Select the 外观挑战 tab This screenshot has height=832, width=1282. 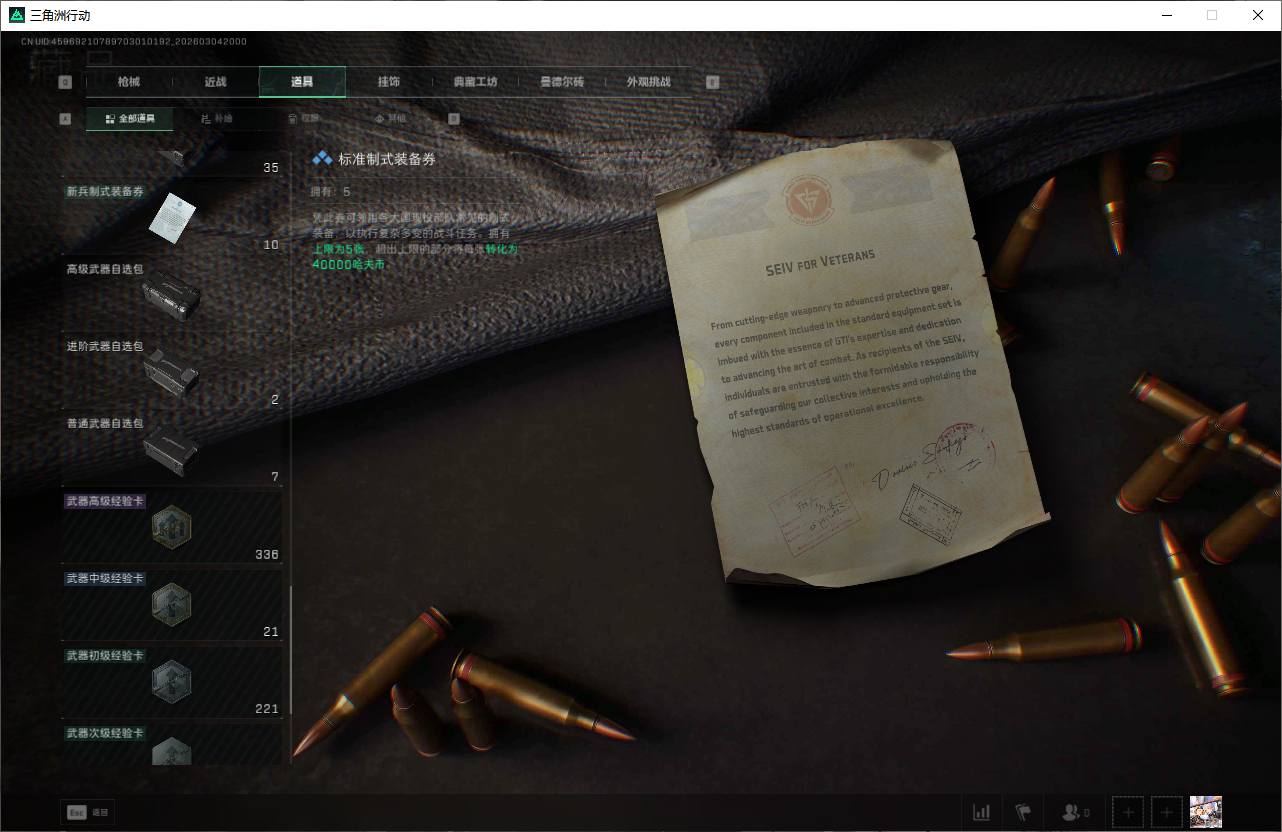click(x=648, y=82)
